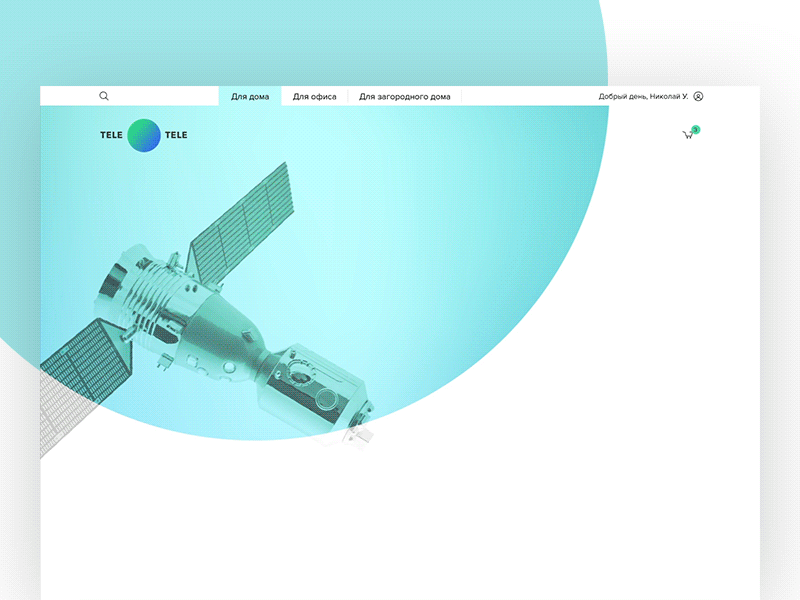Click the search magnifier icon
The width and height of the screenshot is (800, 600).
coord(104,96)
